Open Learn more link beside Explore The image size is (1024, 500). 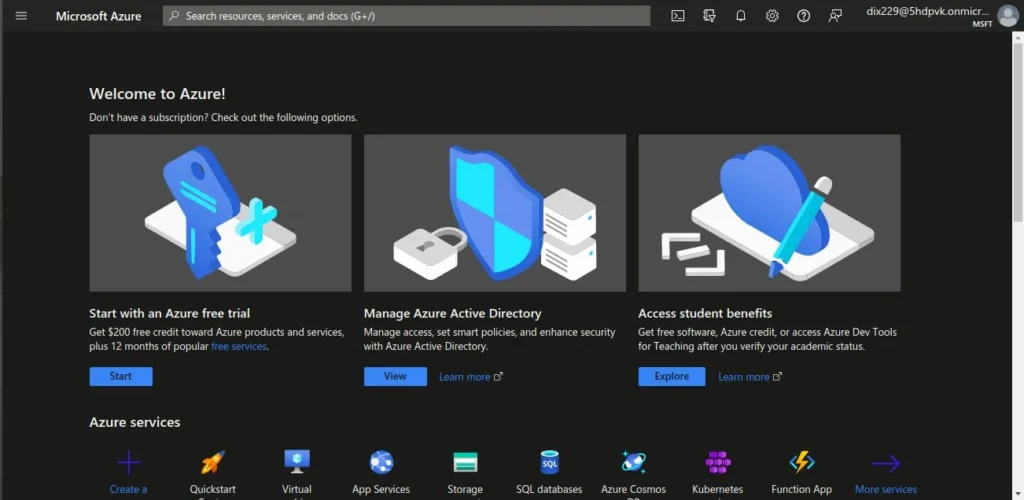coord(750,377)
